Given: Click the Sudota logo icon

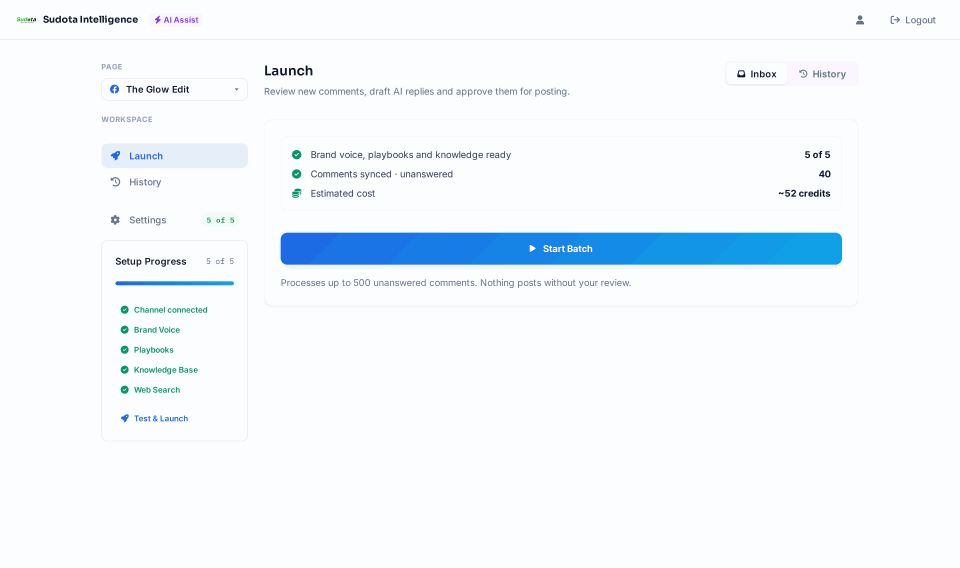Looking at the screenshot, I should [26, 20].
